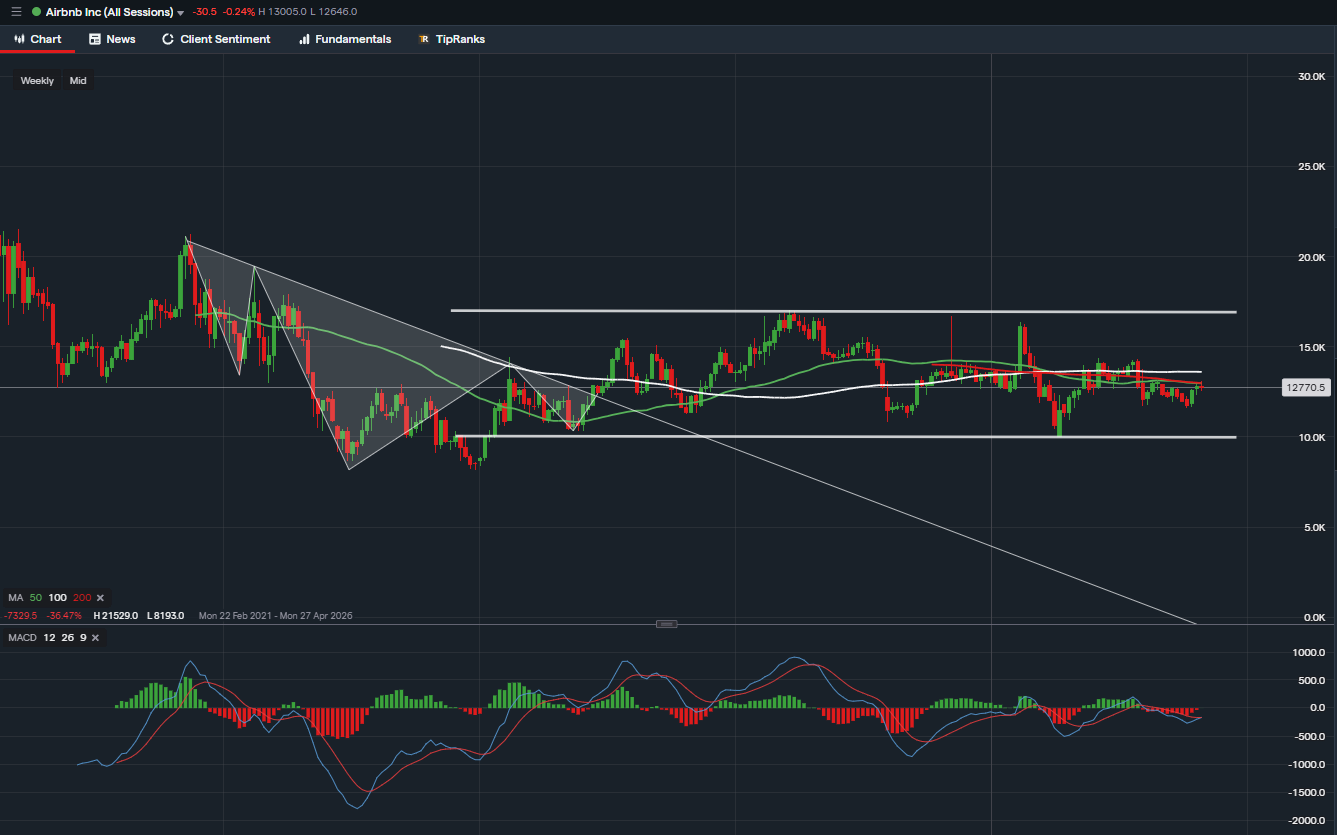Viewport: 1337px width, 835px height.
Task: Click the MACD 26 parameter value
Action: [x=65, y=637]
